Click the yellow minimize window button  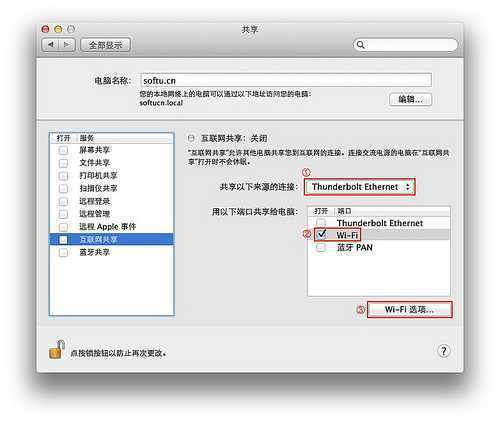pos(58,29)
